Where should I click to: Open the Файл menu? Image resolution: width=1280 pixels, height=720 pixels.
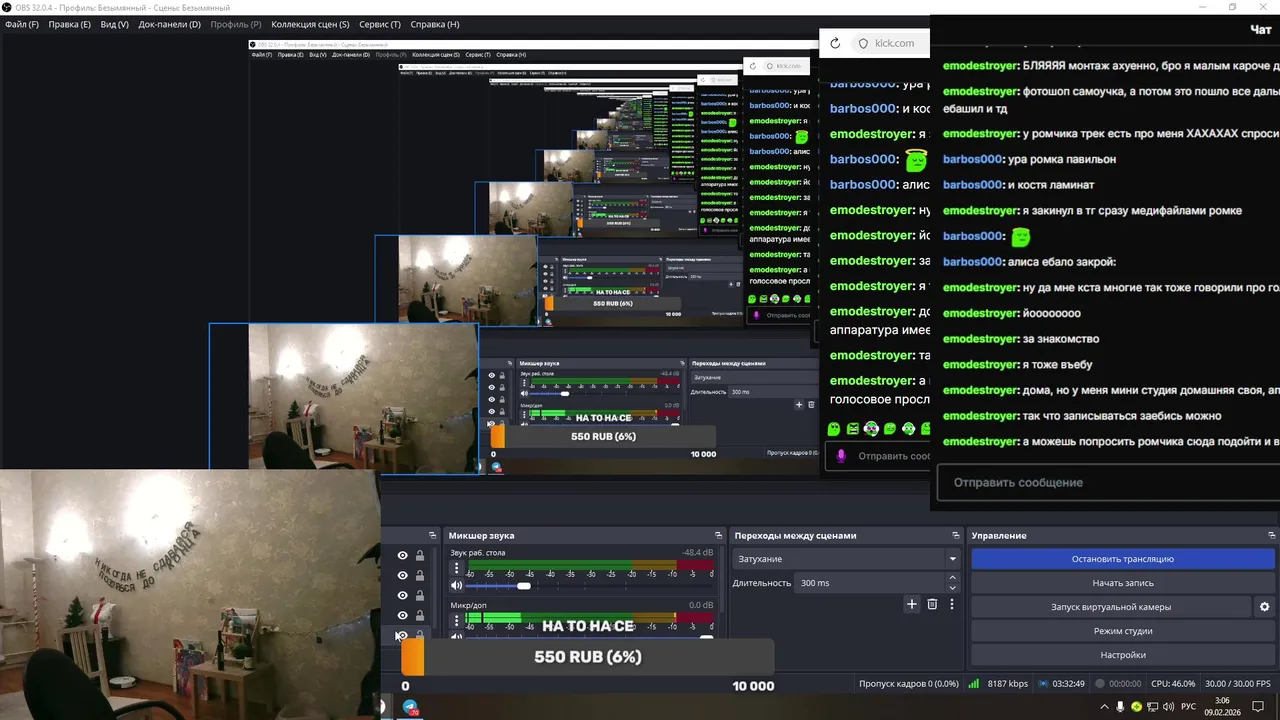[x=22, y=24]
